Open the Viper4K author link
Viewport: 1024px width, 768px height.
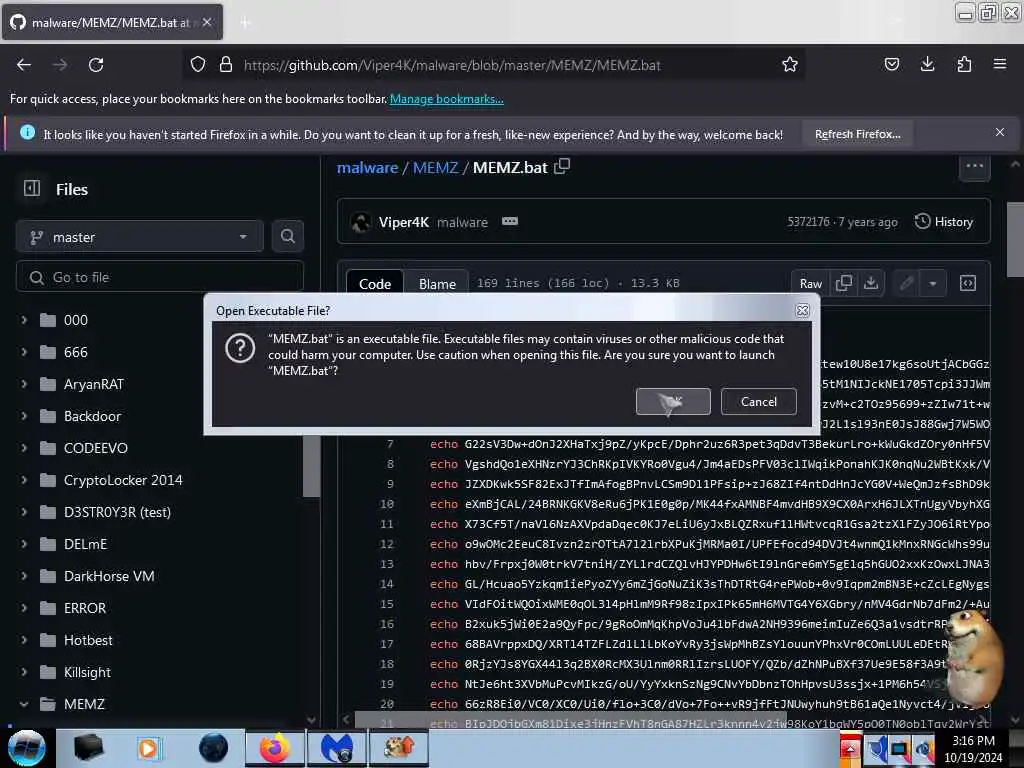coord(404,222)
